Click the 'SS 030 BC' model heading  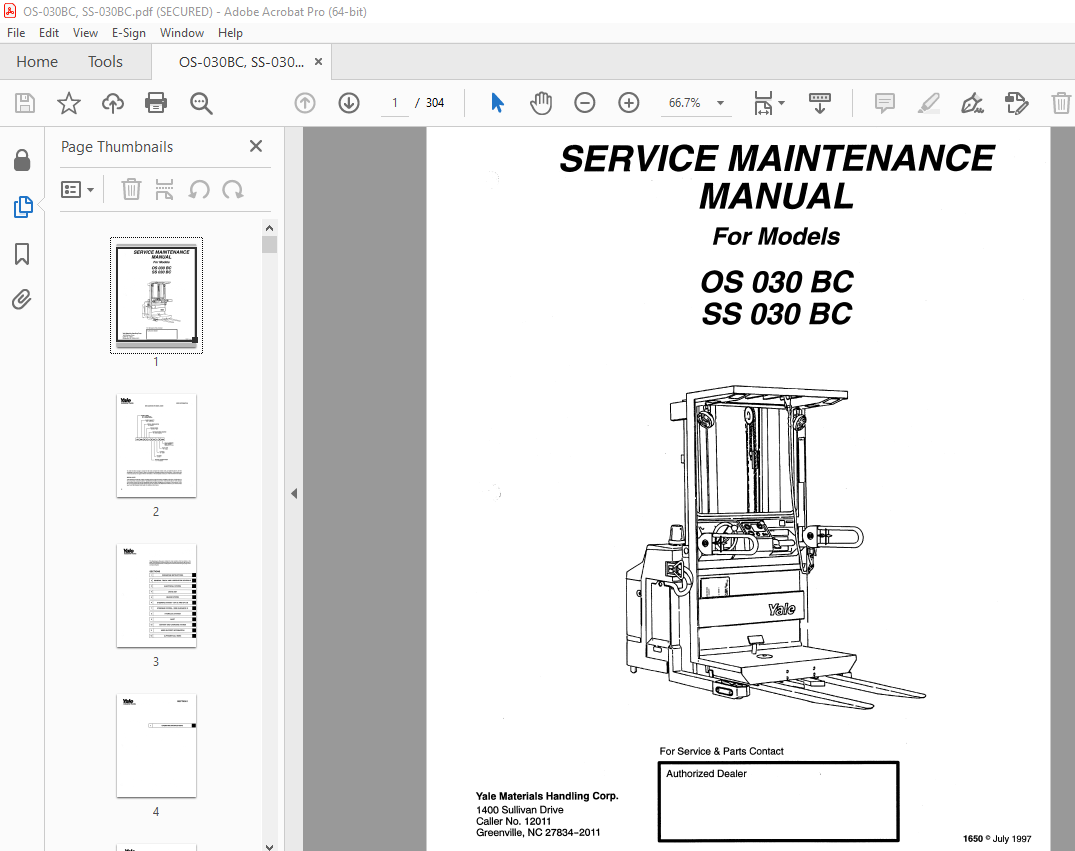777,314
